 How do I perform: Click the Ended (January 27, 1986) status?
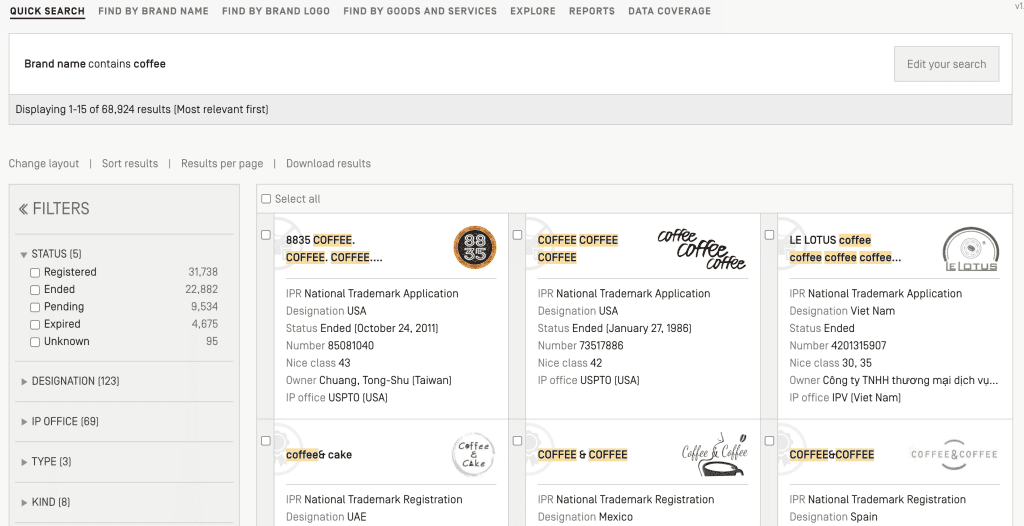coord(632,328)
